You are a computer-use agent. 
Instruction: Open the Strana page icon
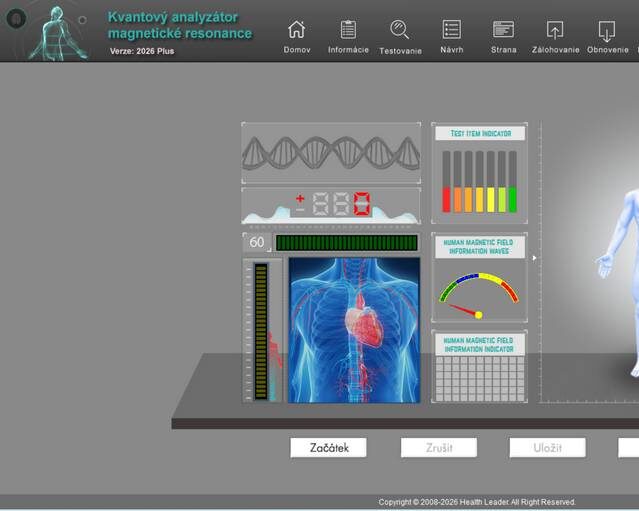[503, 30]
